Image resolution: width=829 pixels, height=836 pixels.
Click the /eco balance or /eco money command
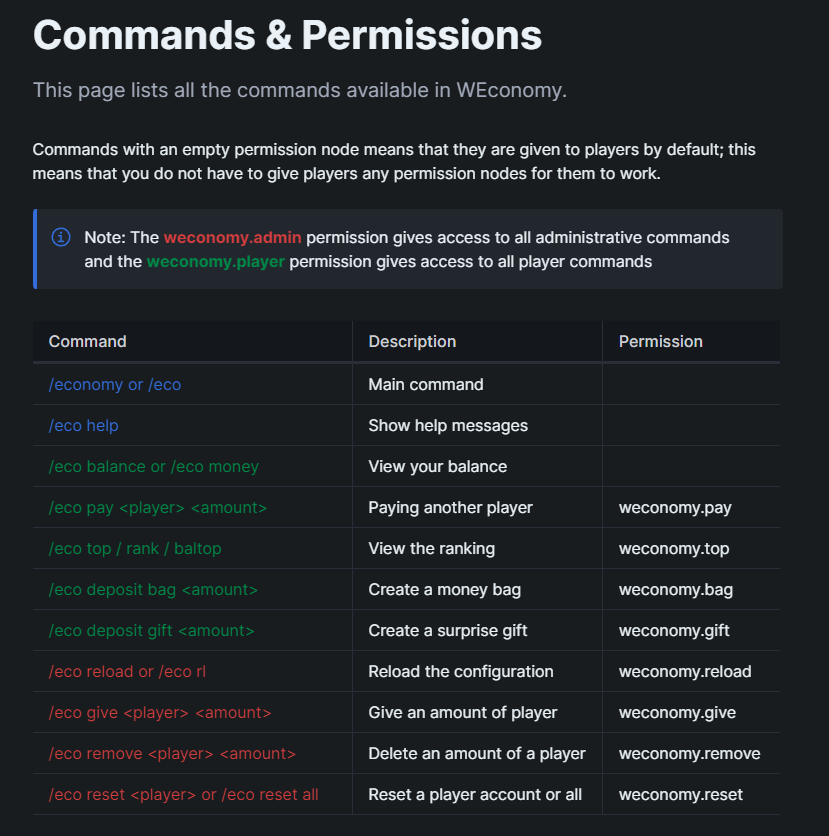[154, 467]
